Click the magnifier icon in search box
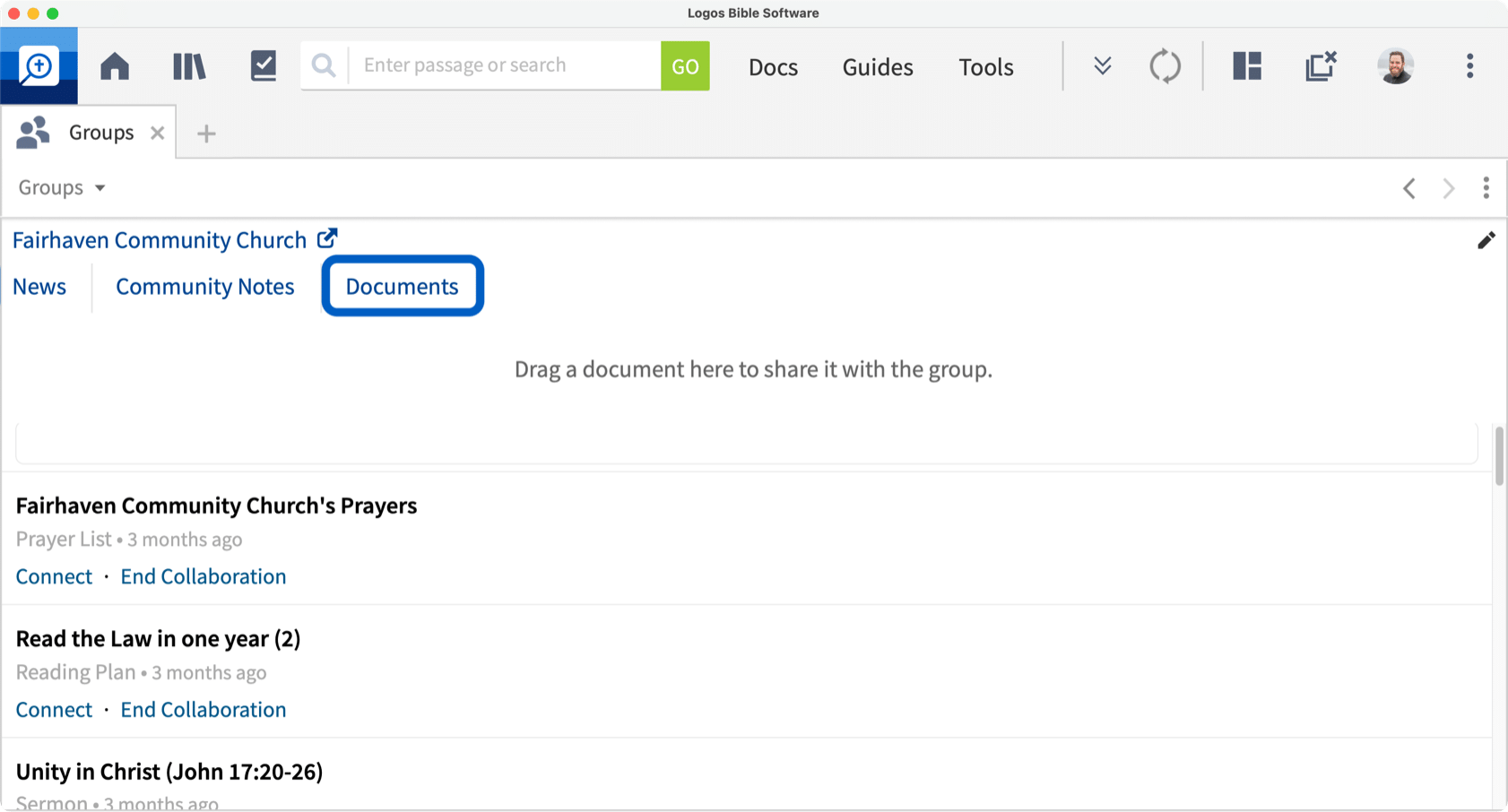Viewport: 1508px width, 812px height. coord(324,65)
